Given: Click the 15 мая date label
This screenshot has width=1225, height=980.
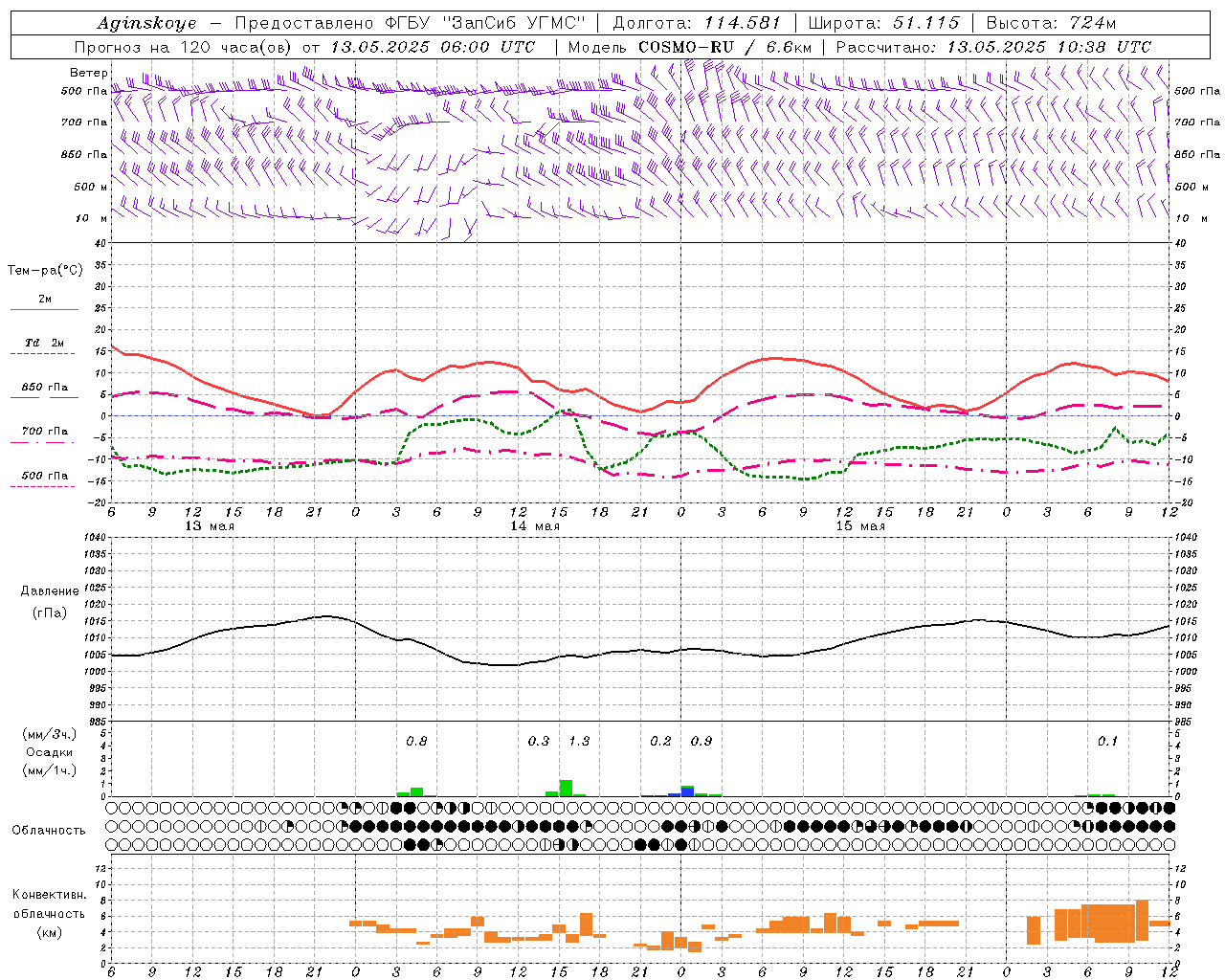Looking at the screenshot, I should pos(860,526).
